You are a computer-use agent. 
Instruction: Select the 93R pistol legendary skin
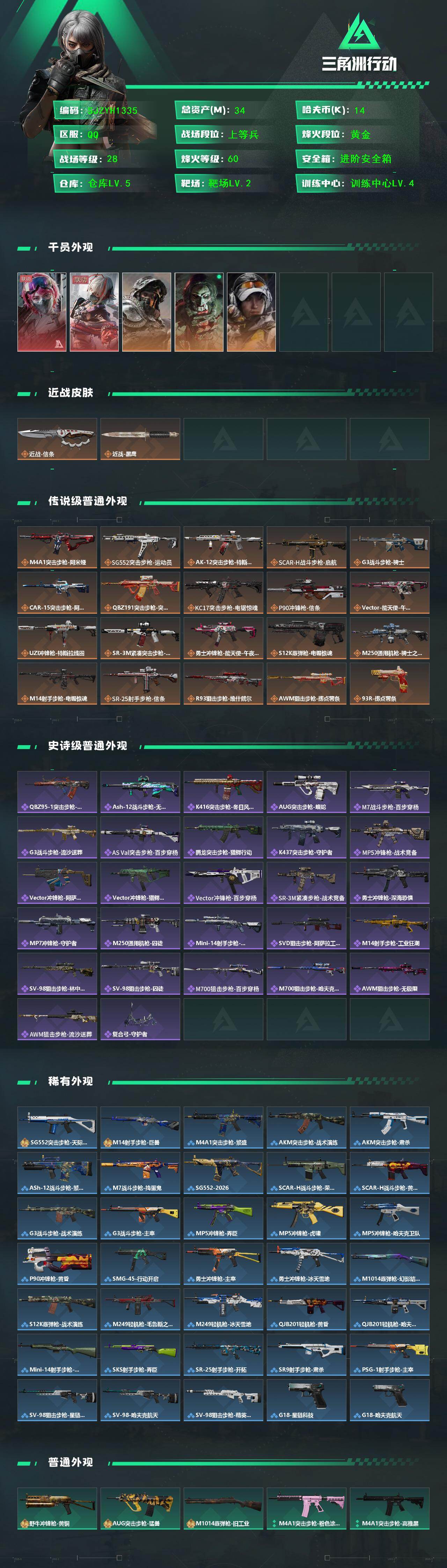point(390,684)
